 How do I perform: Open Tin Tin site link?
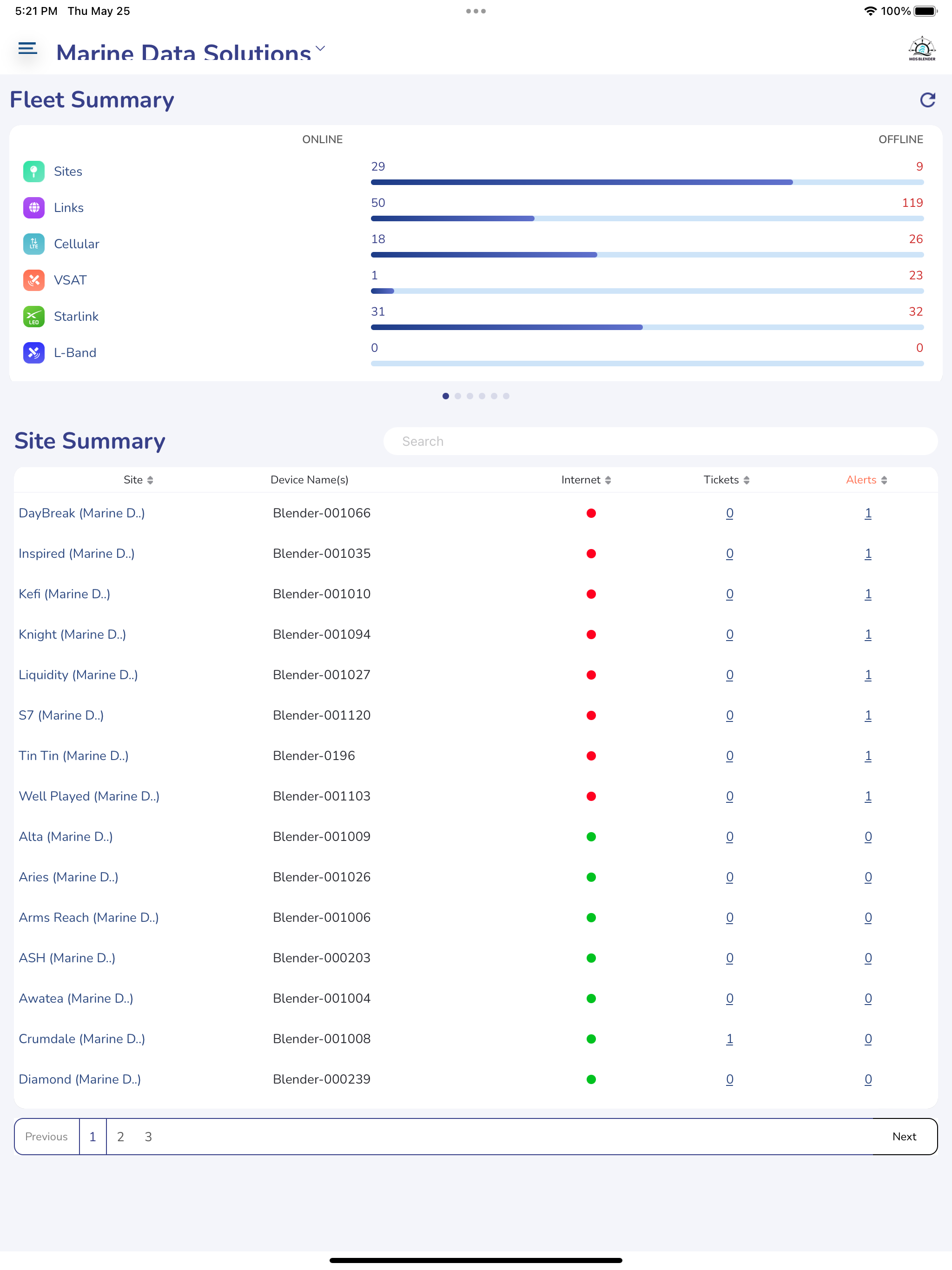click(x=73, y=755)
